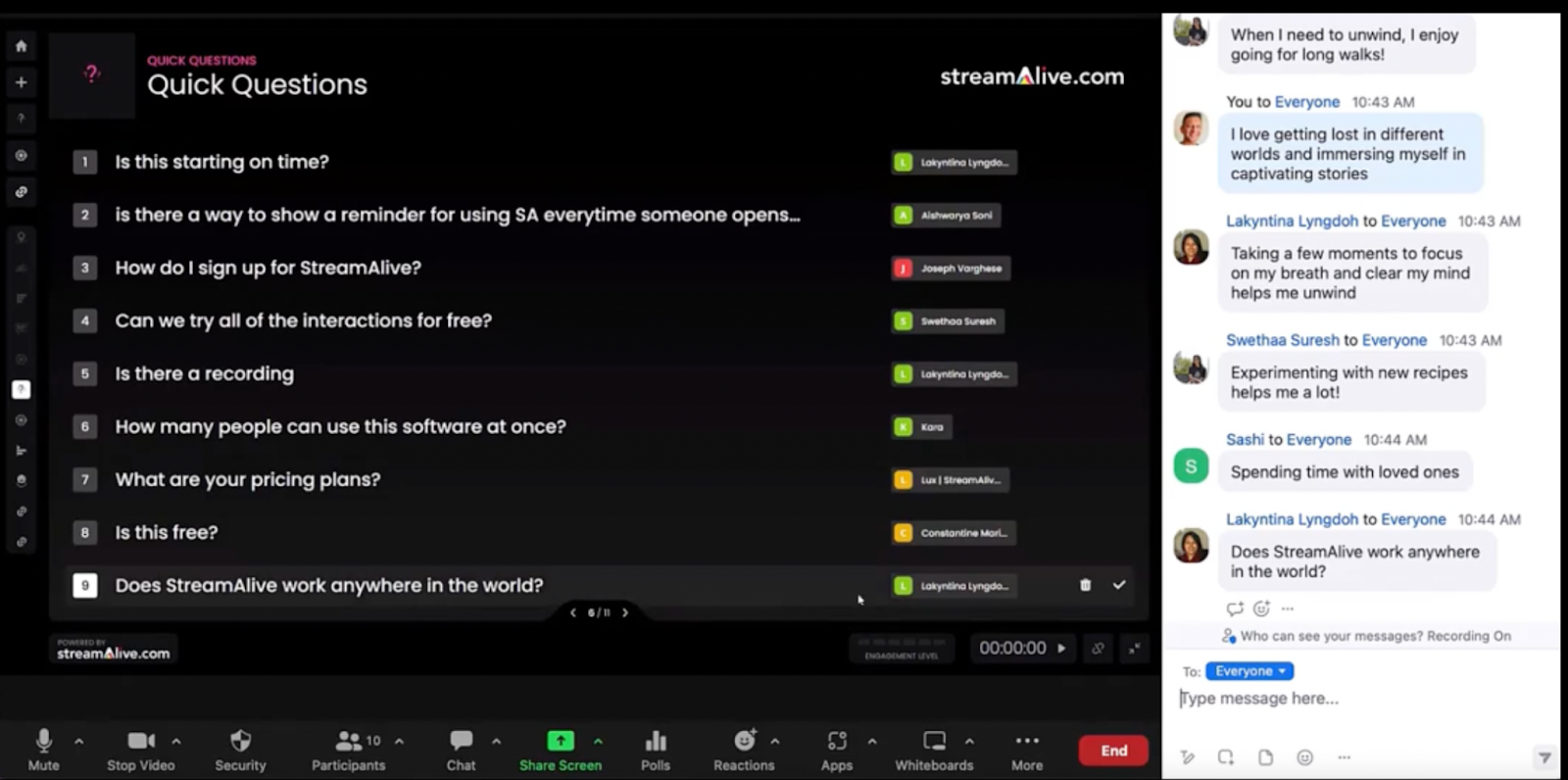Stop Video in Zoom toolbar

tap(141, 750)
